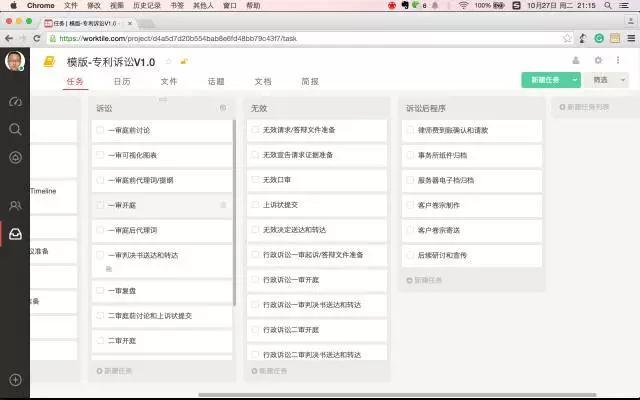Click the 筛选 filter button
The image size is (640, 400).
(x=600, y=80)
